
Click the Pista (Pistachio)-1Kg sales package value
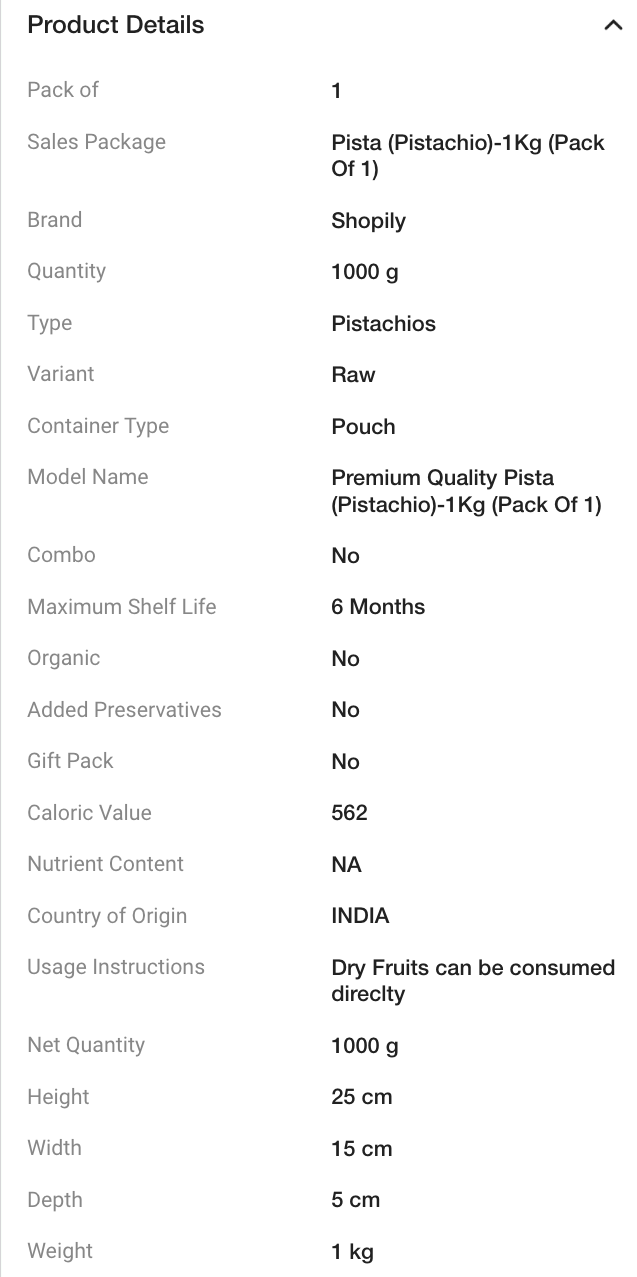467,155
